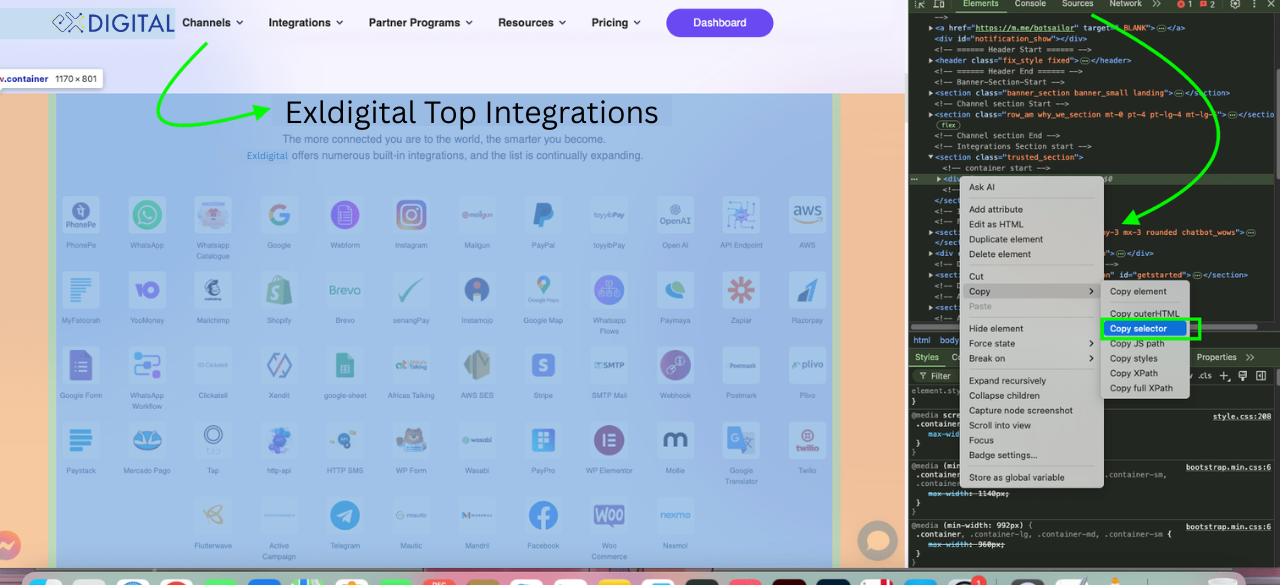Show more DevTools tabs chevron
Image resolution: width=1280 pixels, height=585 pixels.
coord(1157,4)
